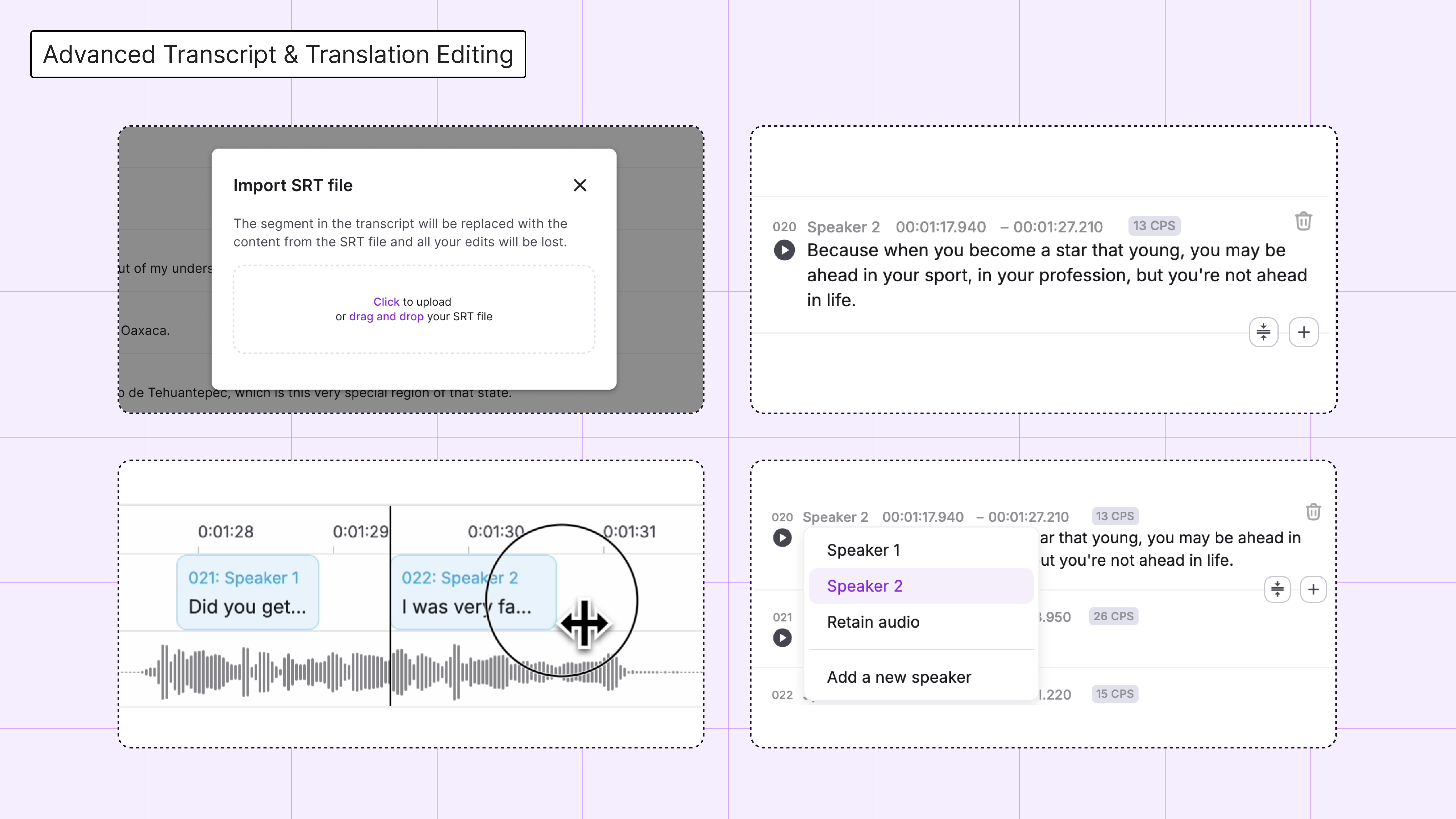Click add segment plus in top-right panel
The image size is (1456, 819).
[1303, 332]
